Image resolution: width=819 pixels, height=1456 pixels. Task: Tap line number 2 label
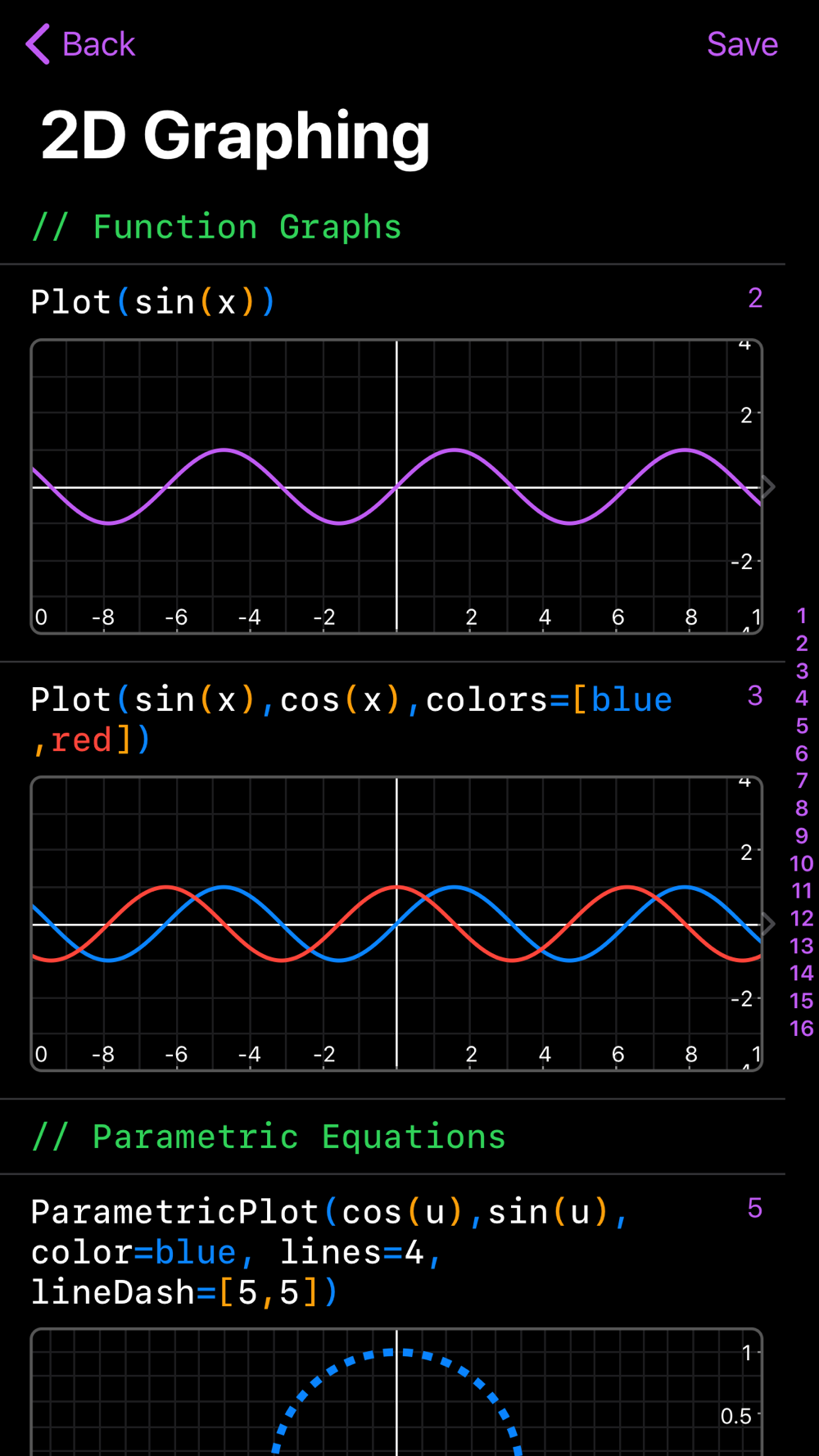tap(755, 298)
